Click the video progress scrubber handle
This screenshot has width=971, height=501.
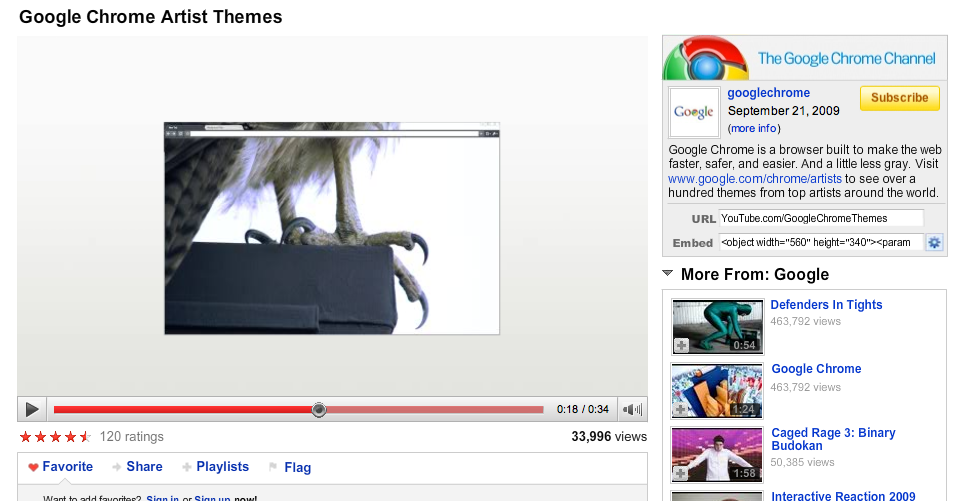coord(319,409)
